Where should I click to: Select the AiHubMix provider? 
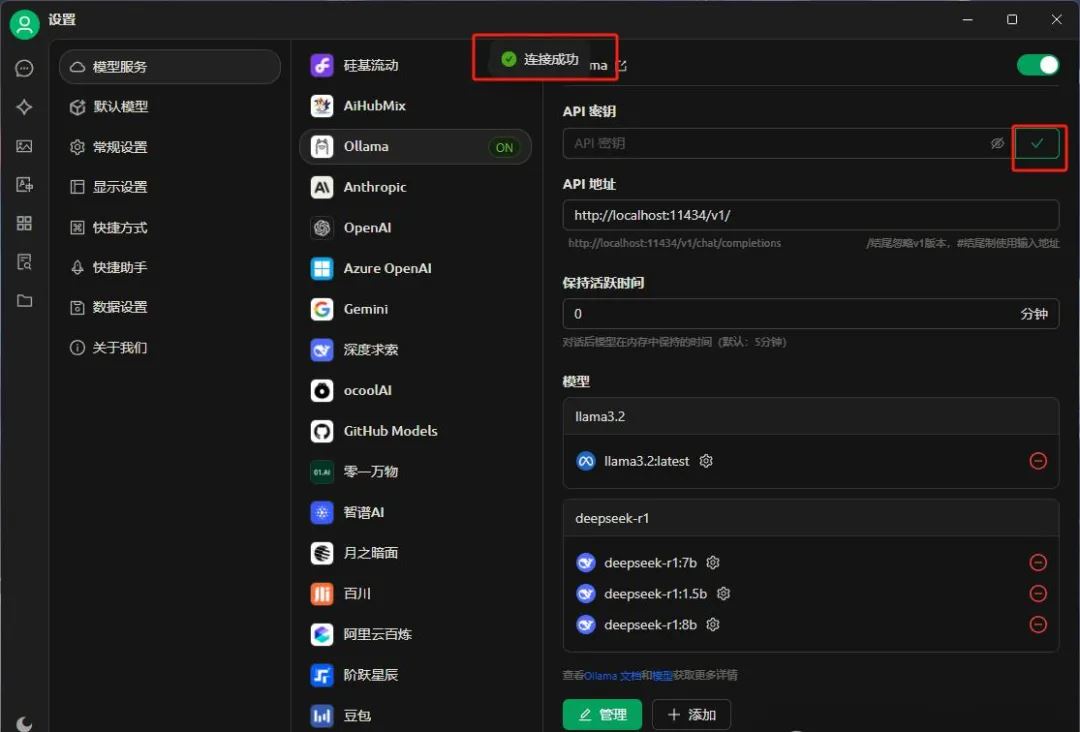click(415, 105)
